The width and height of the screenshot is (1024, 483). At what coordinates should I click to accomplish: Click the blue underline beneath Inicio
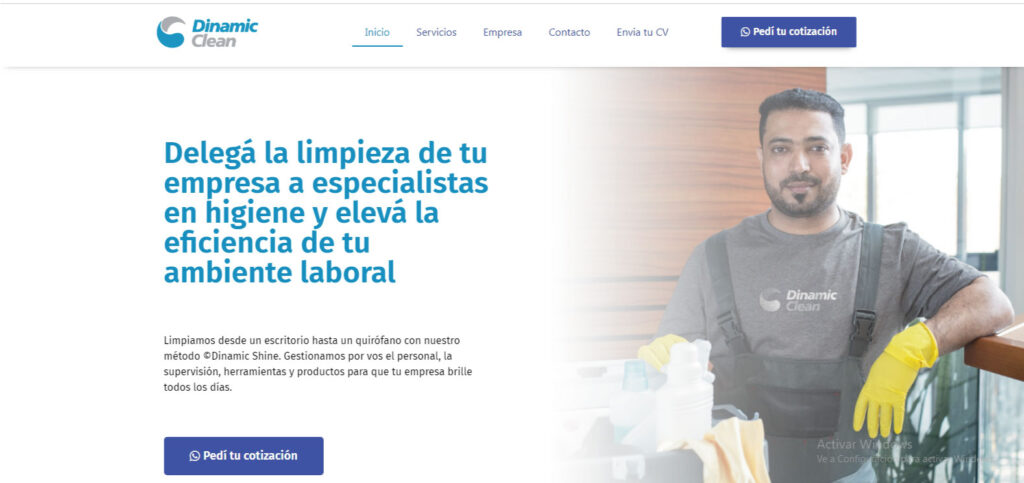point(377,46)
